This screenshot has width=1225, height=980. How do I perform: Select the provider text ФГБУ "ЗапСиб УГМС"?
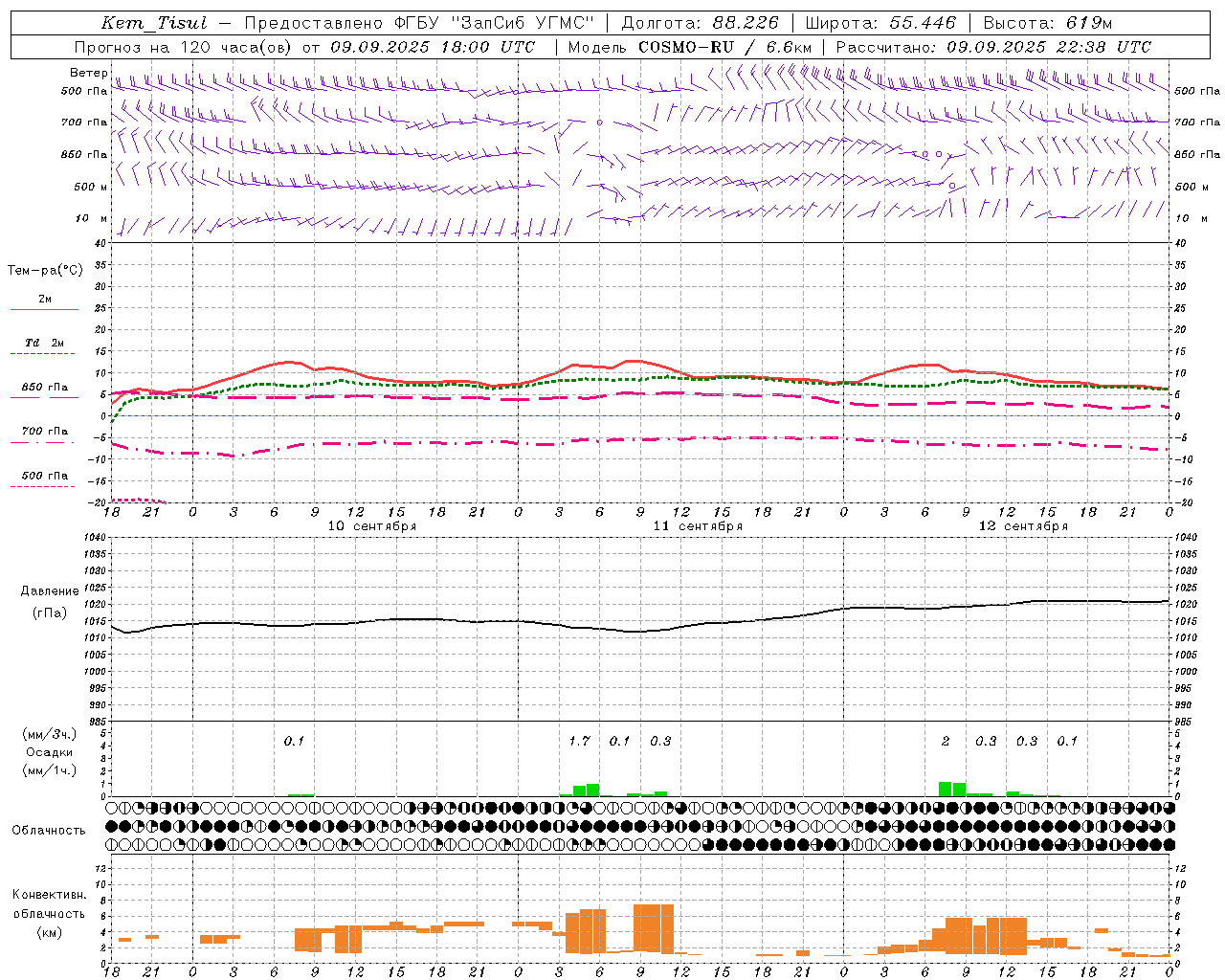(x=494, y=23)
